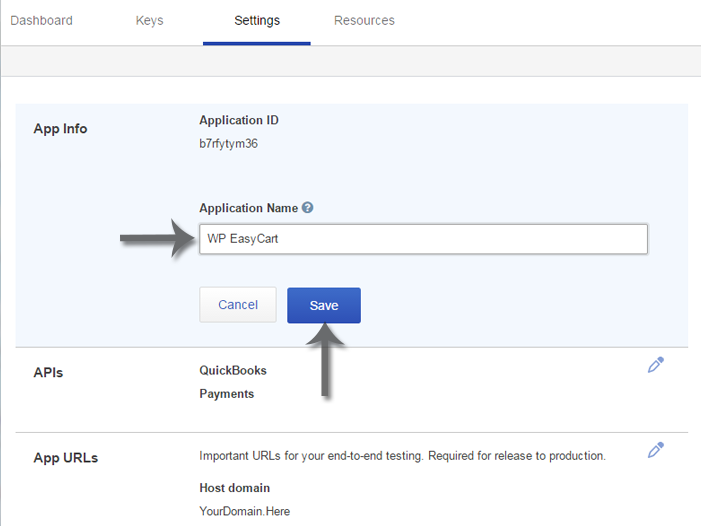Screen dimensions: 701x526
Task: Click the Application Name label
Action: [248, 208]
